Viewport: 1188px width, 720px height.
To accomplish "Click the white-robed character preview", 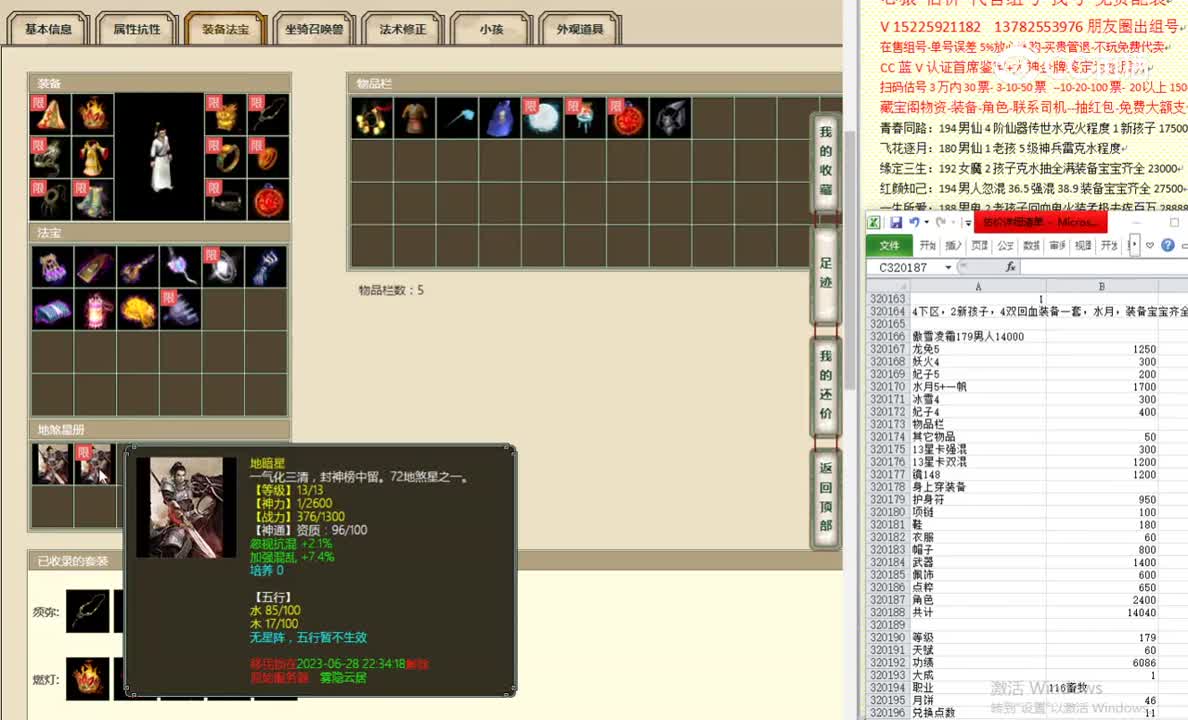I will (160, 157).
